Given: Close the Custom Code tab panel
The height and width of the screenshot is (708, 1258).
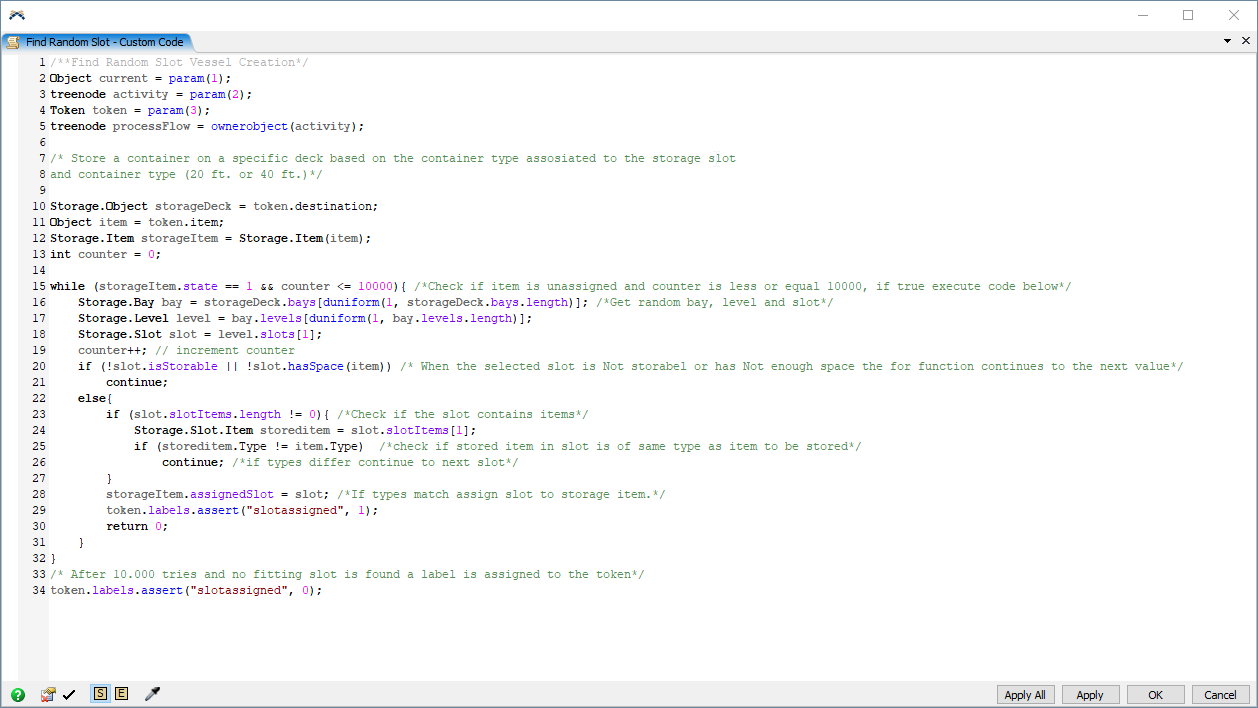Looking at the screenshot, I should point(1245,42).
